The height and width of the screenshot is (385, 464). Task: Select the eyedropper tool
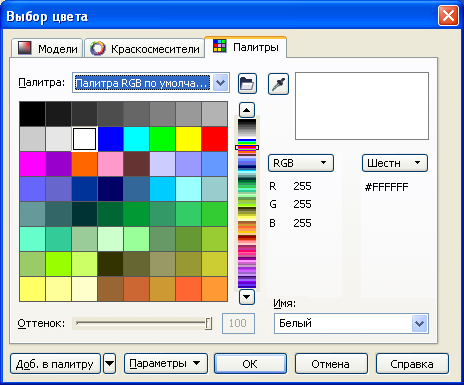[278, 83]
